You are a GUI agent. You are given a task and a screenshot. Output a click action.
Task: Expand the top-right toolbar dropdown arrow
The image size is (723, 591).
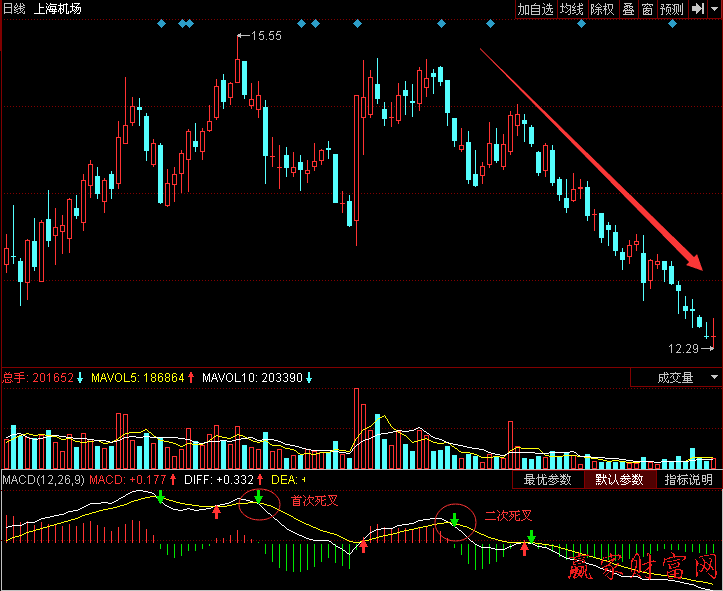tap(713, 9)
